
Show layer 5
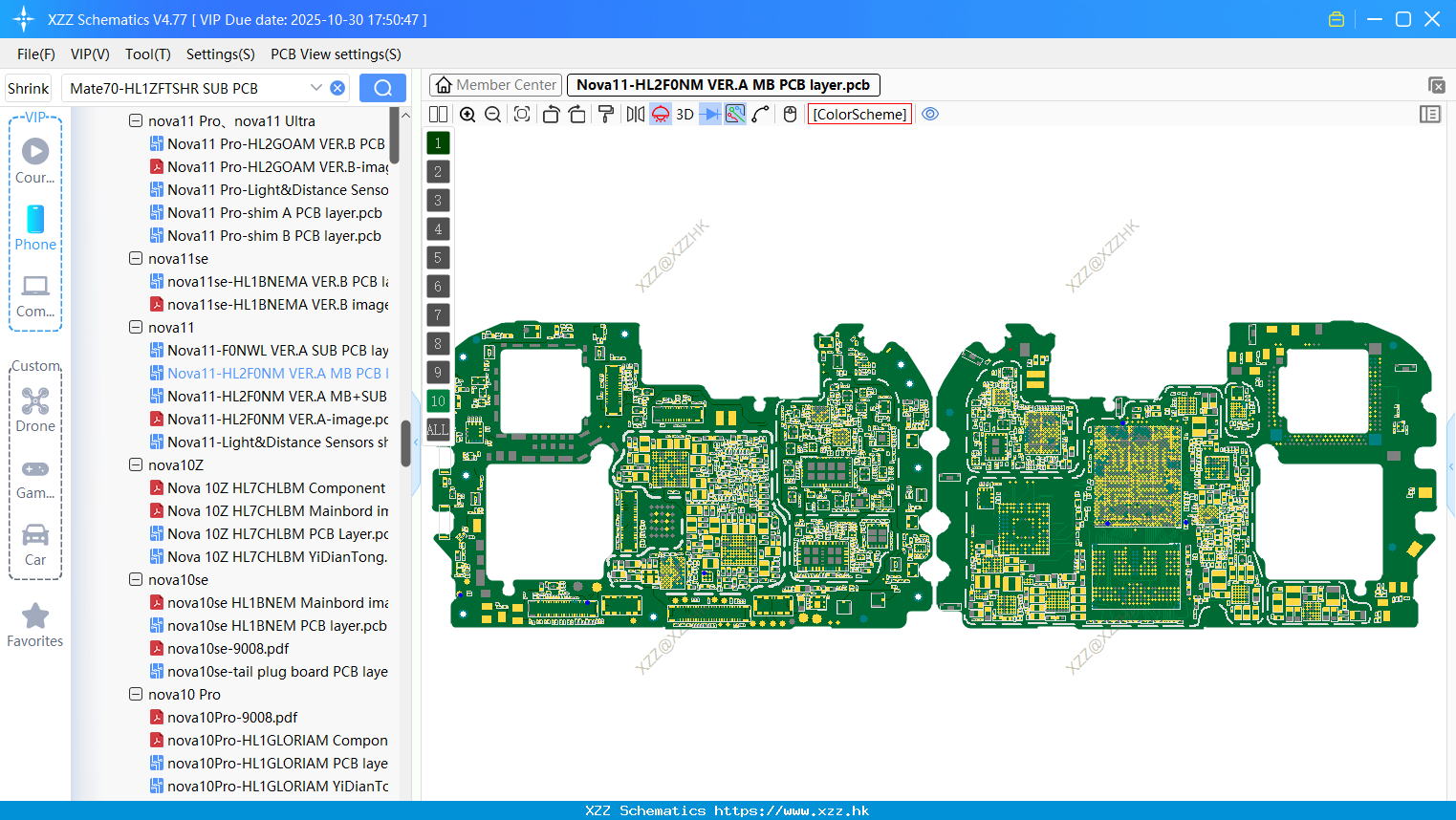(438, 258)
